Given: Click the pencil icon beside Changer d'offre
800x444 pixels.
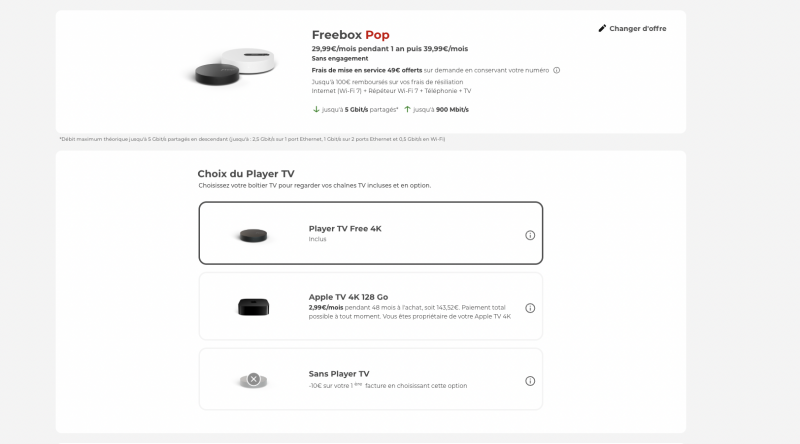Looking at the screenshot, I should 602,28.
